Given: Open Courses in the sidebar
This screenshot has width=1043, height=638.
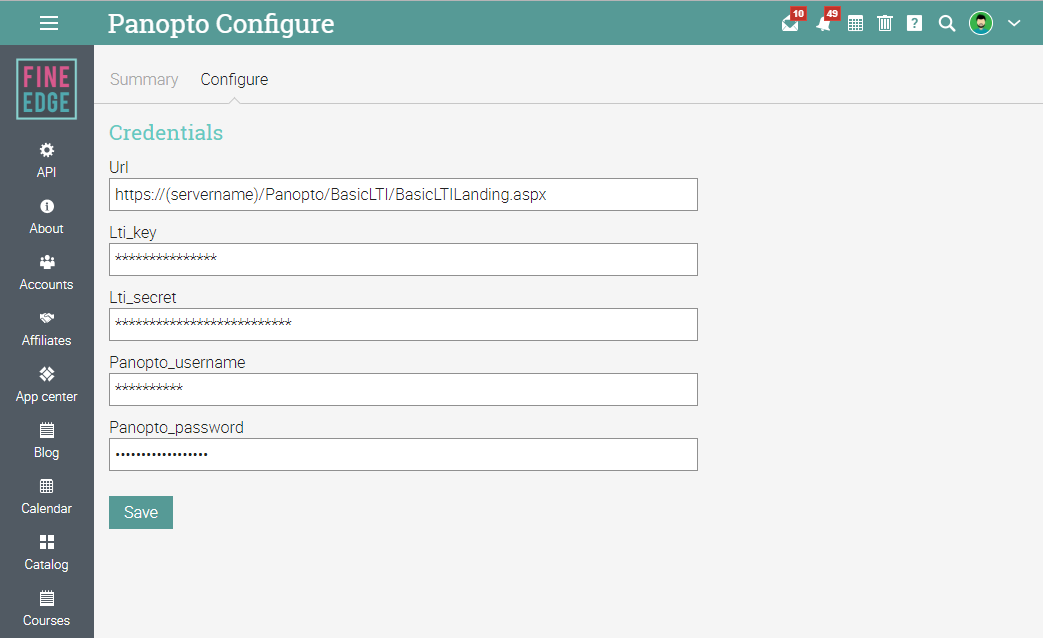Looking at the screenshot, I should pyautogui.click(x=47, y=609).
